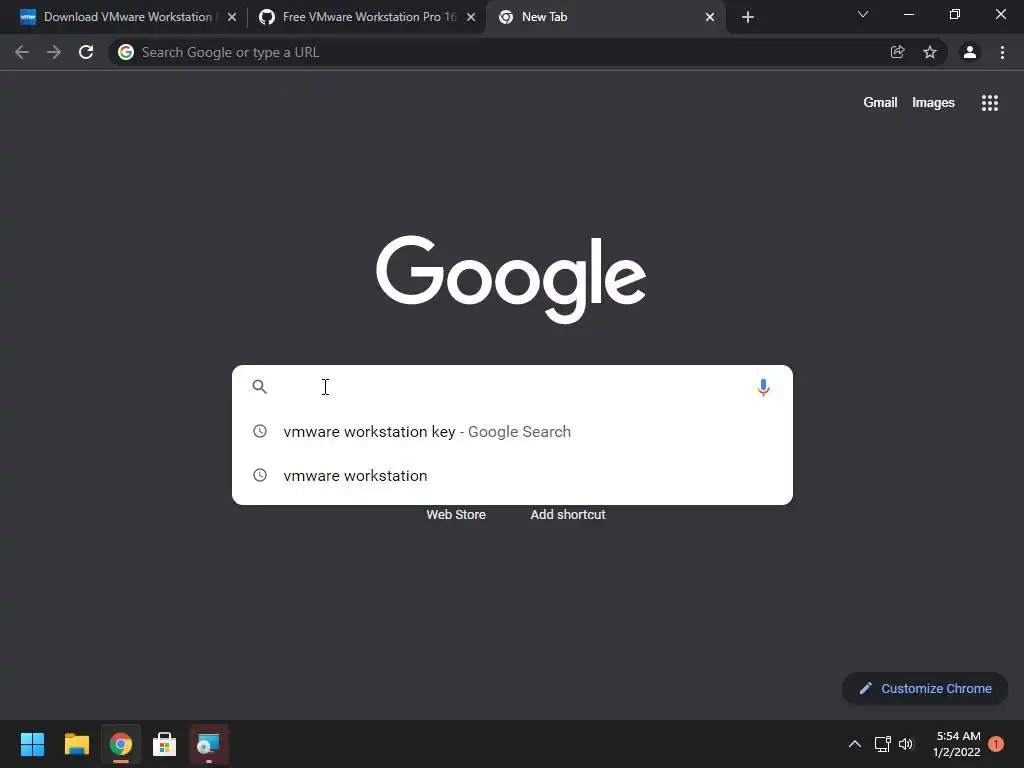The height and width of the screenshot is (768, 1024).
Task: Open a new browser tab
Action: 748,17
